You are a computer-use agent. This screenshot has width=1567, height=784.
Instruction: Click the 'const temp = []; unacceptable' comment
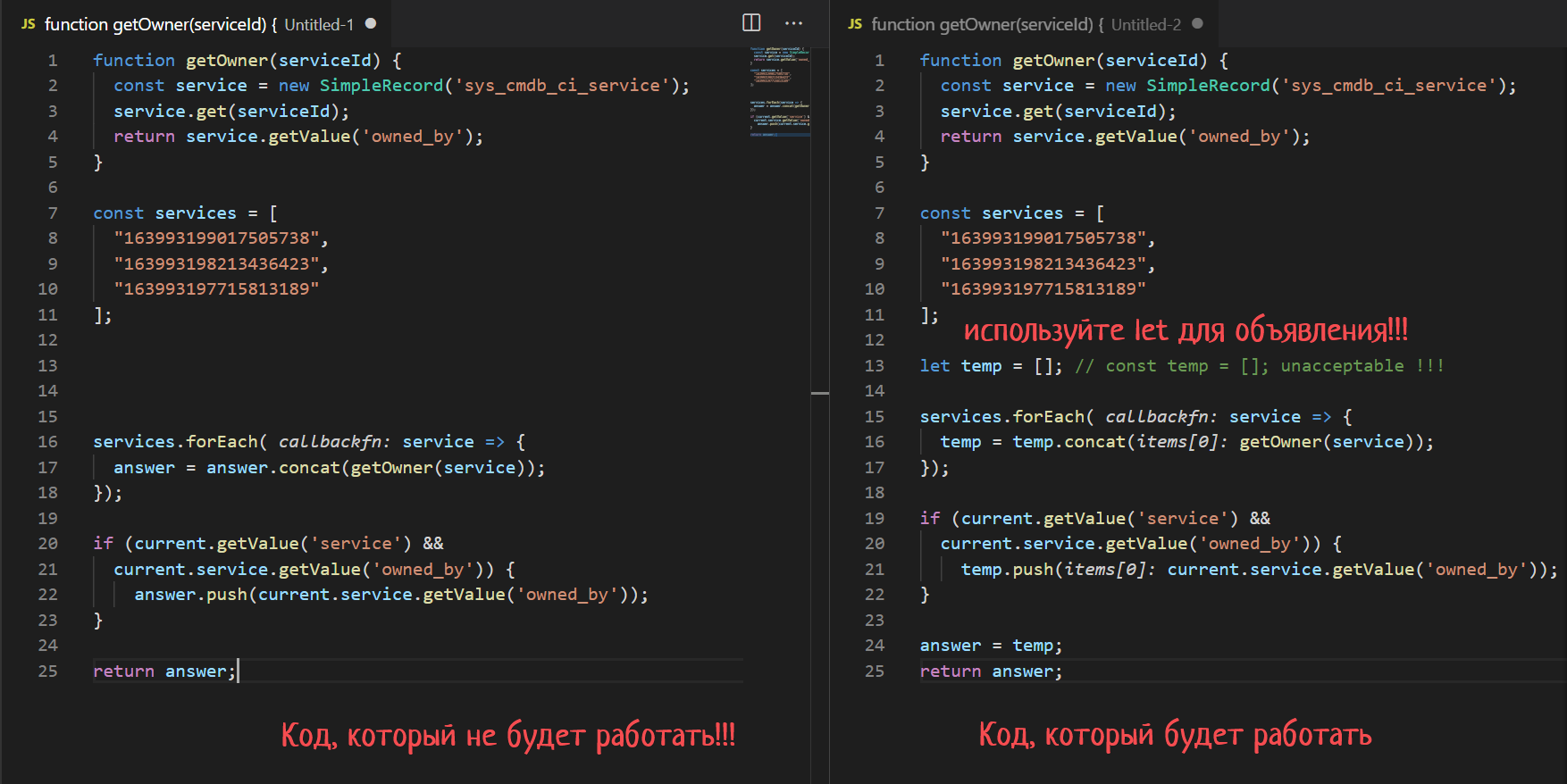1259,366
